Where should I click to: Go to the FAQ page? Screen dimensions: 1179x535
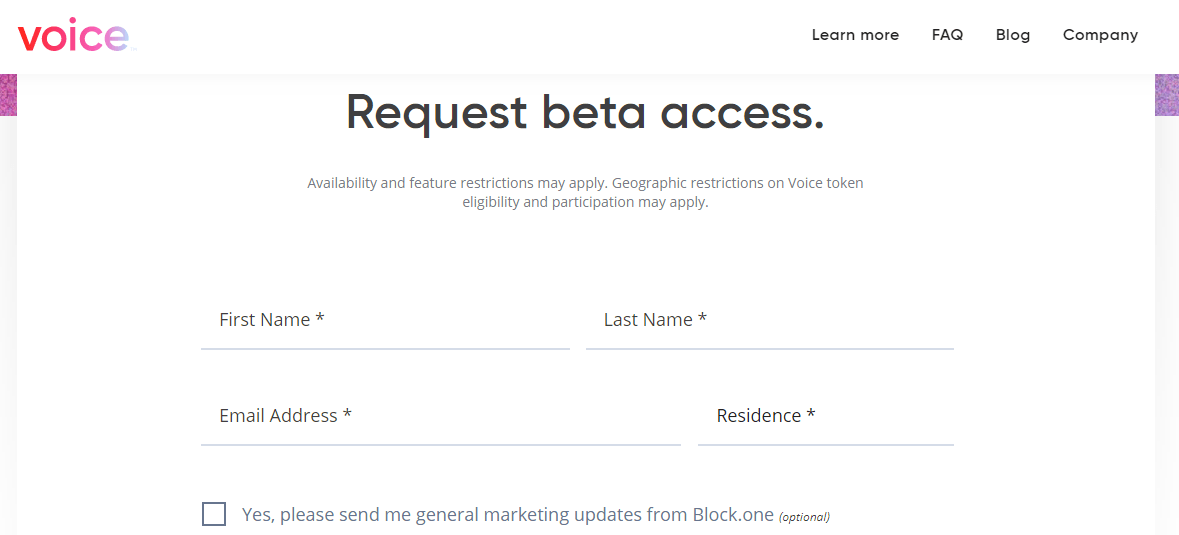[947, 35]
